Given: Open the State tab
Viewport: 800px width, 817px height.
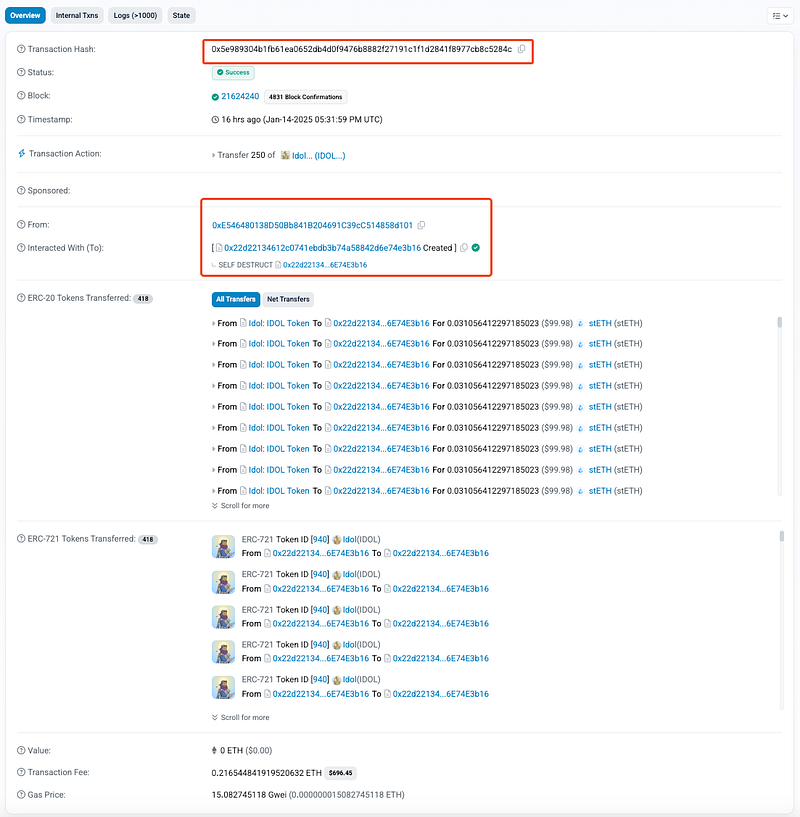Looking at the screenshot, I should coord(181,16).
